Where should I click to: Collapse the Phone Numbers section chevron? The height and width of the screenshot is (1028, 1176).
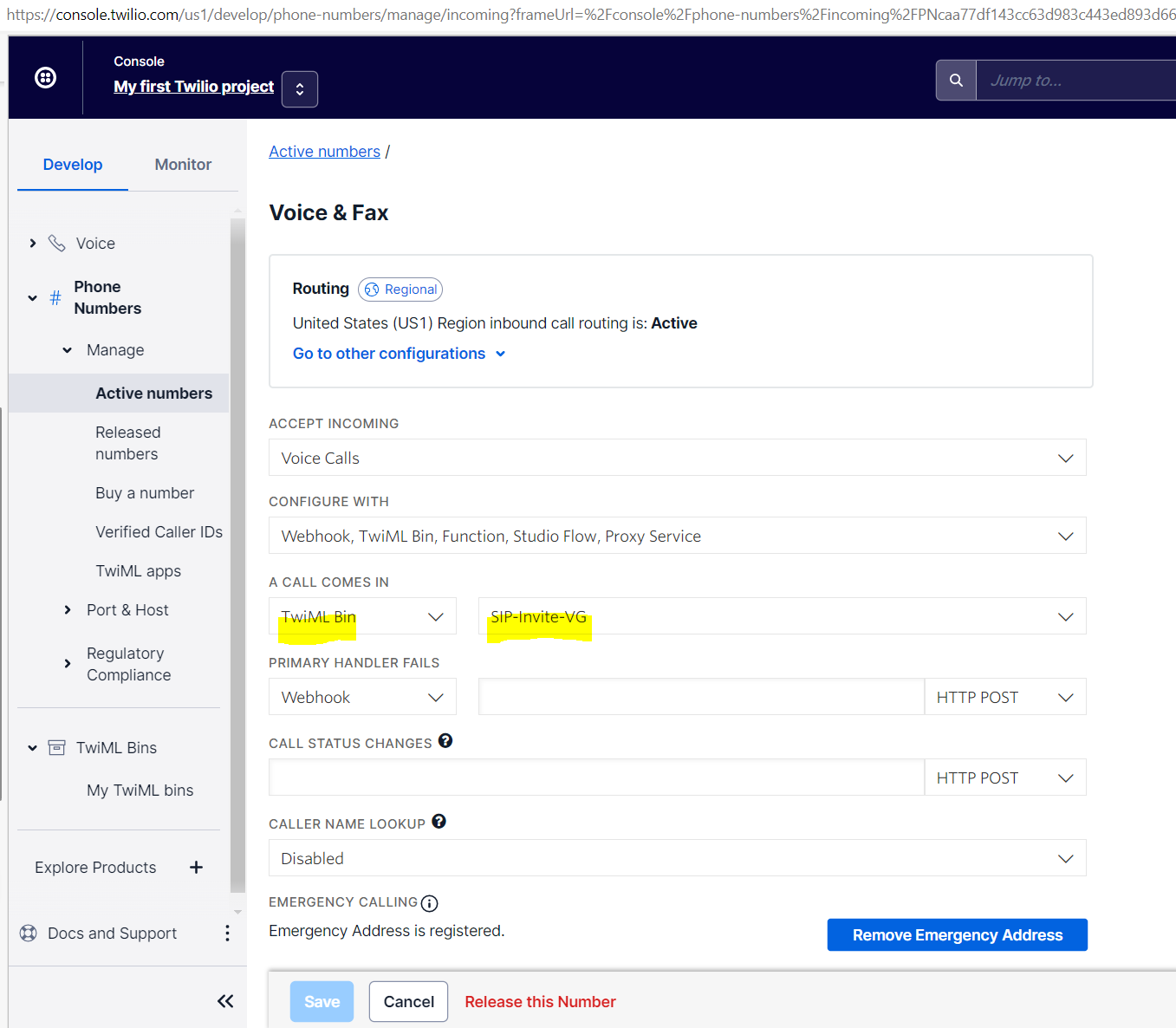coord(33,298)
